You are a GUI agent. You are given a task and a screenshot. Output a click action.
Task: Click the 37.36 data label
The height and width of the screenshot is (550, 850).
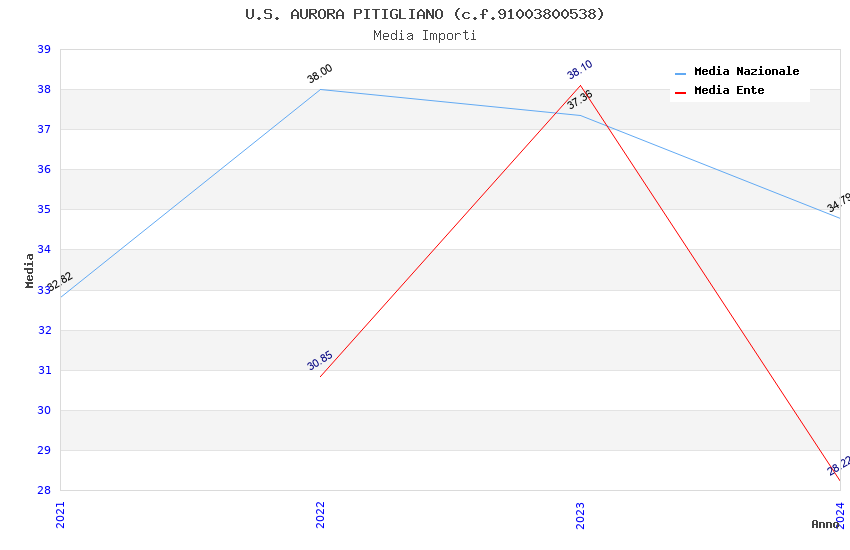[x=580, y=100]
